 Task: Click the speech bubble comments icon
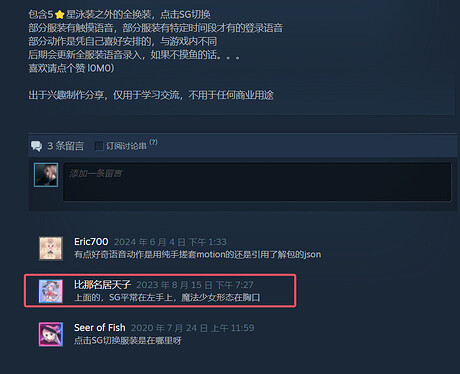36,146
